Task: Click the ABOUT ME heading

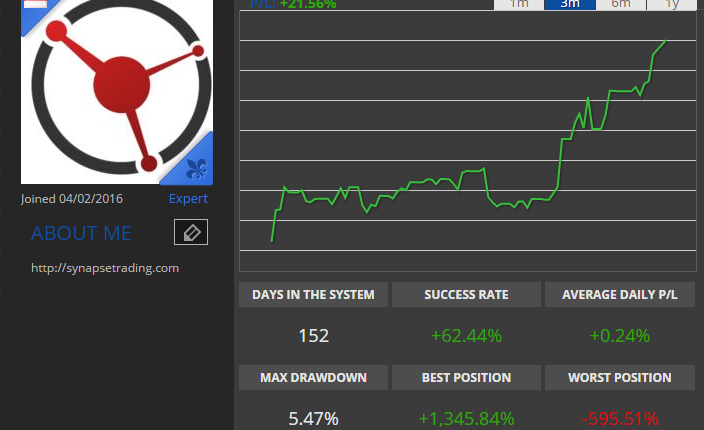Action: (x=81, y=233)
